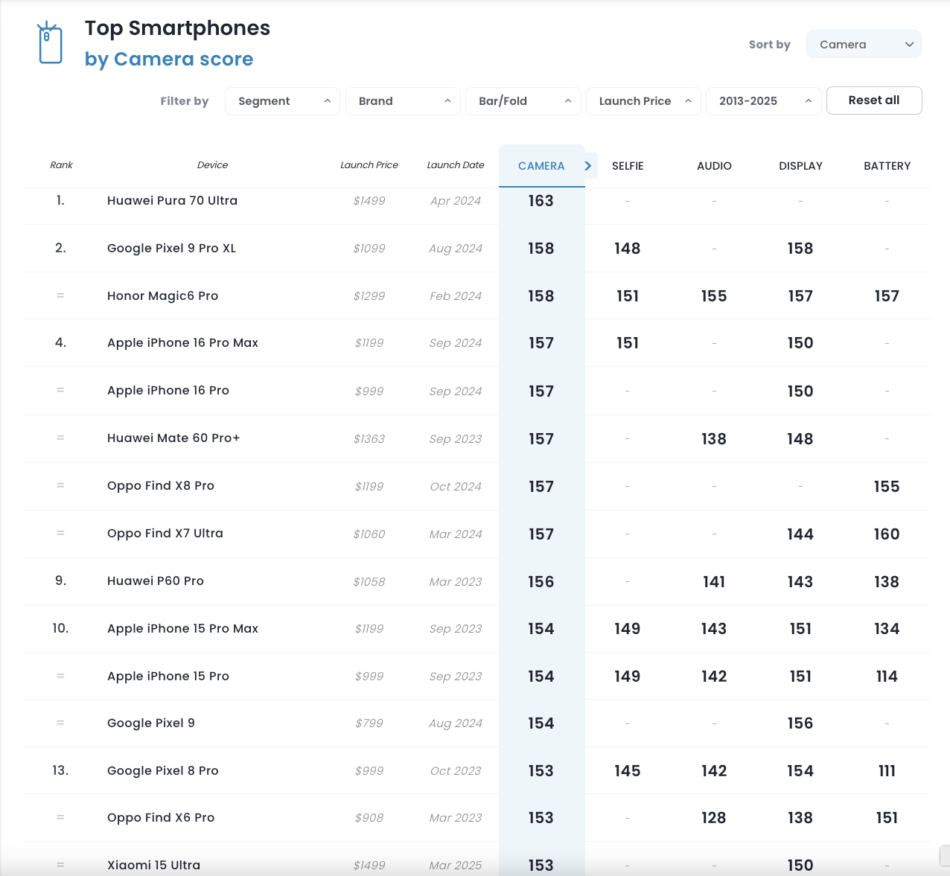Open Honor Magic6 Pro device entry
The image size is (950, 876).
[x=162, y=296]
